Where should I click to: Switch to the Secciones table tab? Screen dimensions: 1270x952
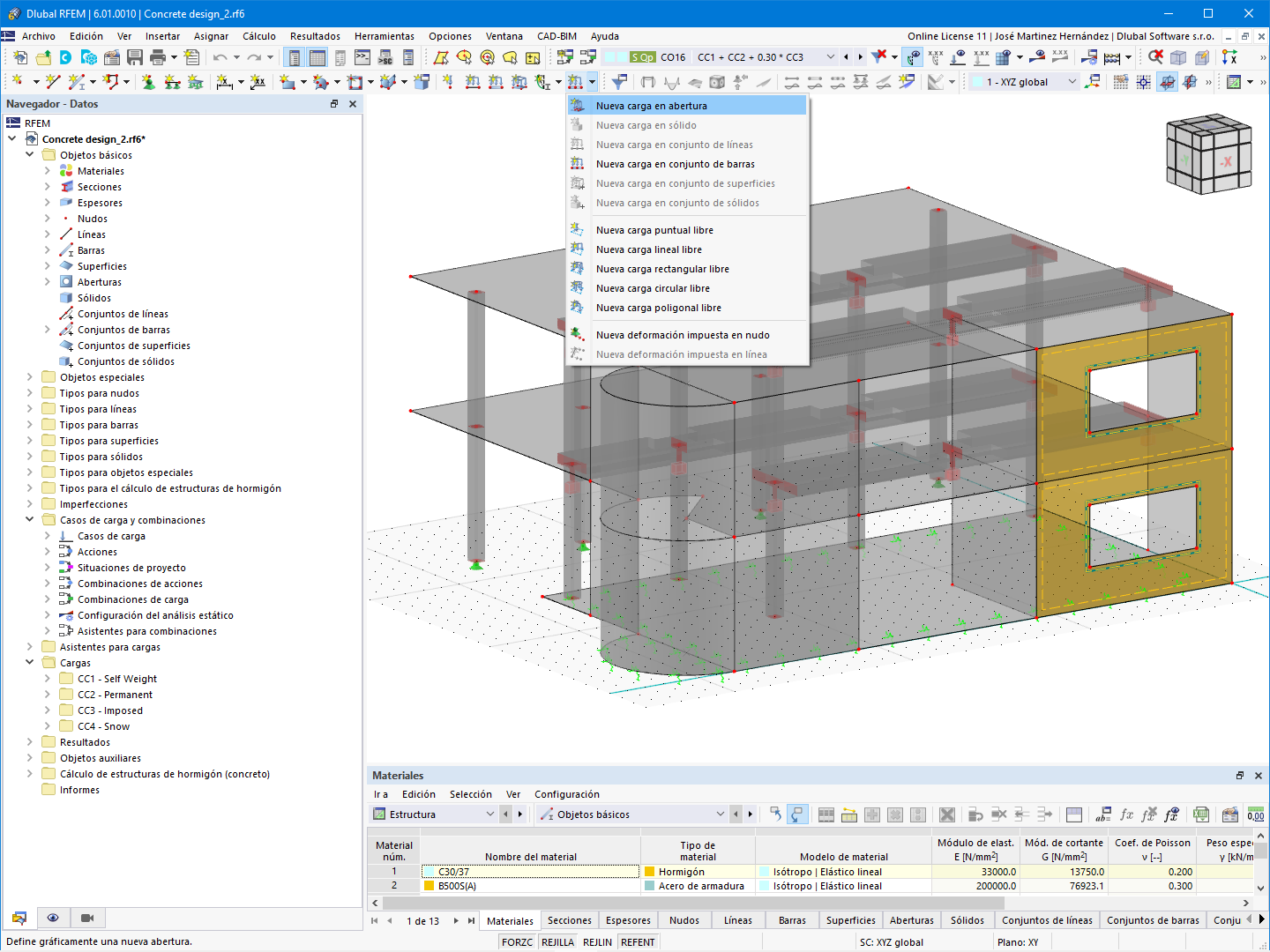[569, 920]
